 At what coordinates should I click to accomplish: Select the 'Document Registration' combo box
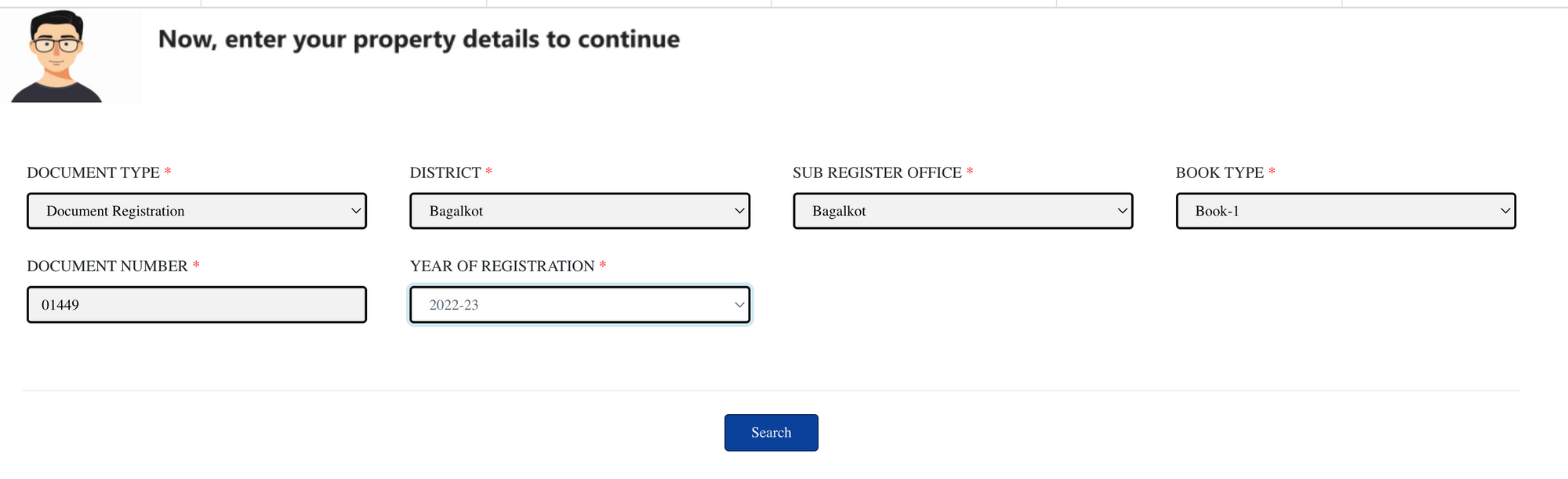click(196, 210)
